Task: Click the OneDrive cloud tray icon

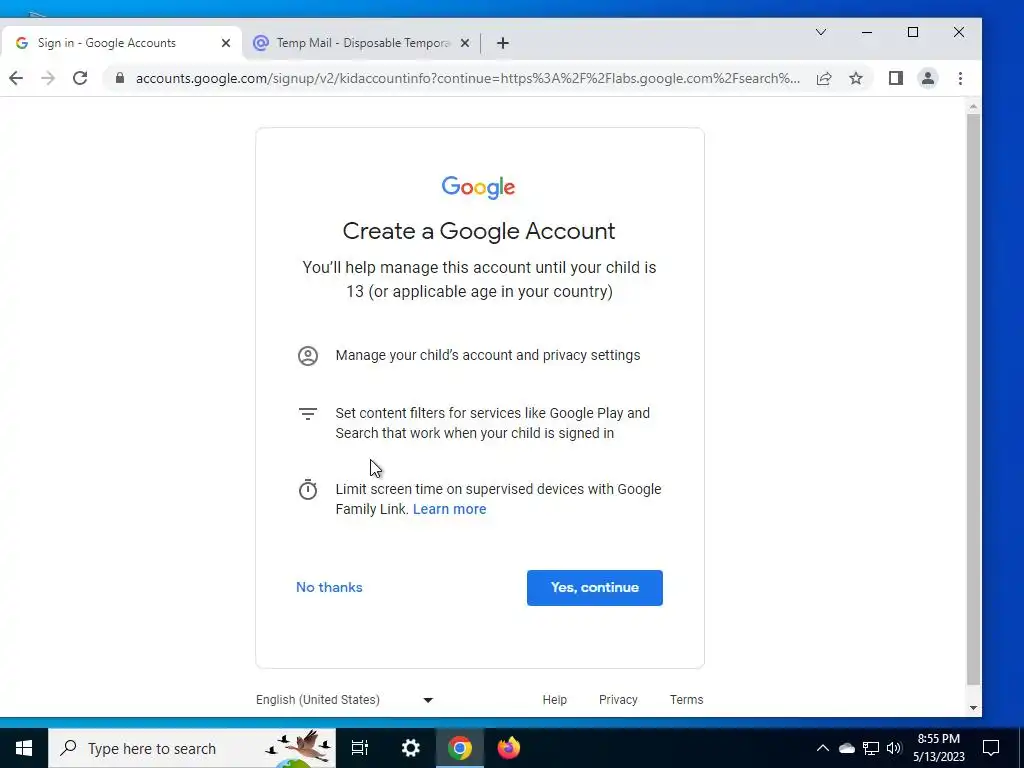Action: [847, 748]
